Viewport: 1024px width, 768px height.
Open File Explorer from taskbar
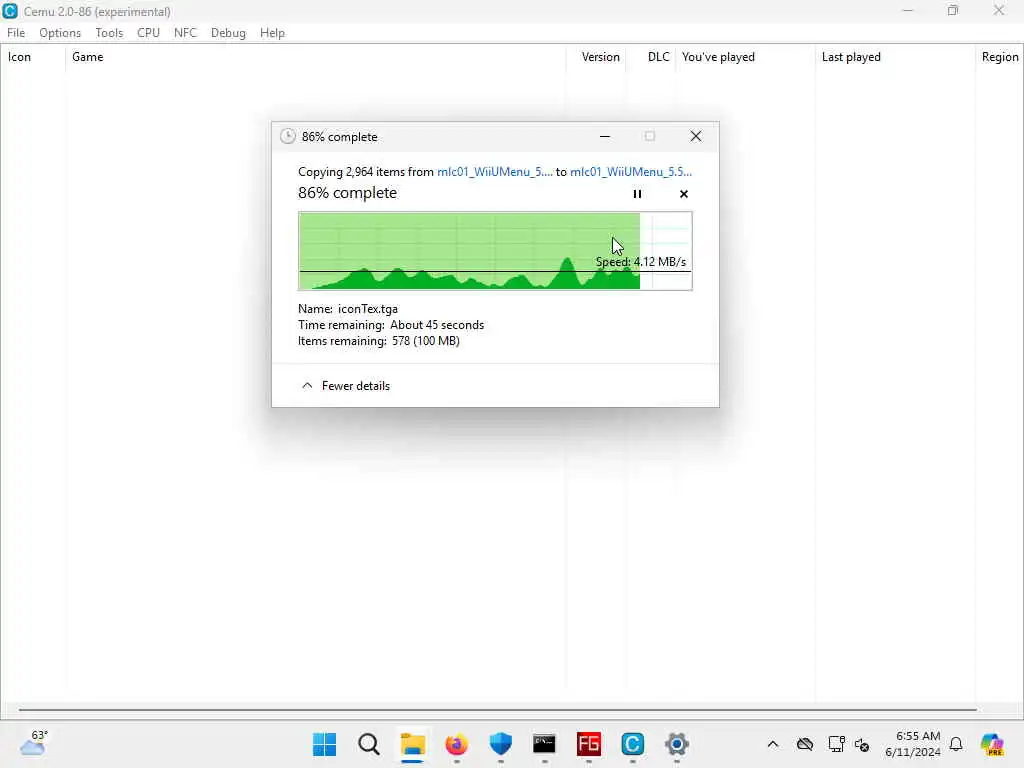[x=413, y=744]
